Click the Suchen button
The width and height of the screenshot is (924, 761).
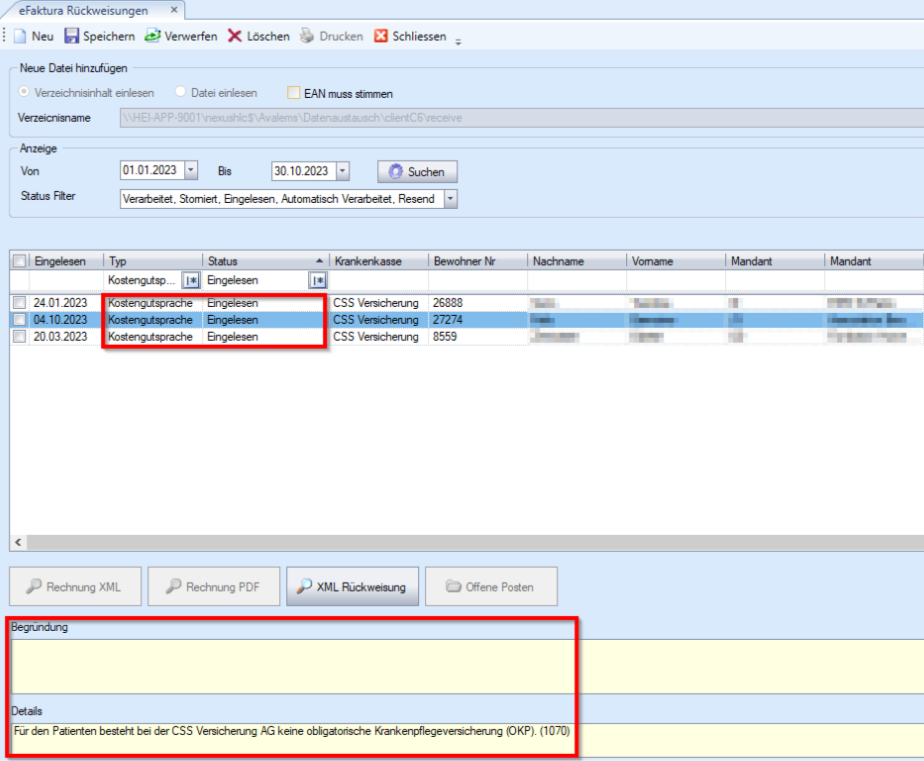[x=417, y=172]
